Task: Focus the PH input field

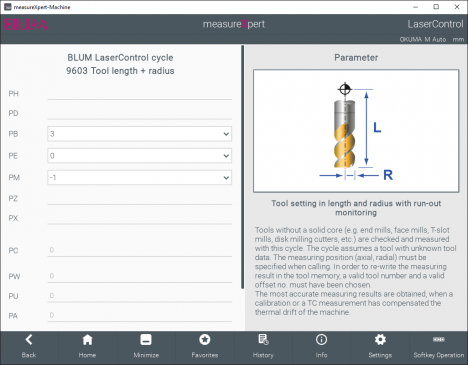Action: coord(139,94)
